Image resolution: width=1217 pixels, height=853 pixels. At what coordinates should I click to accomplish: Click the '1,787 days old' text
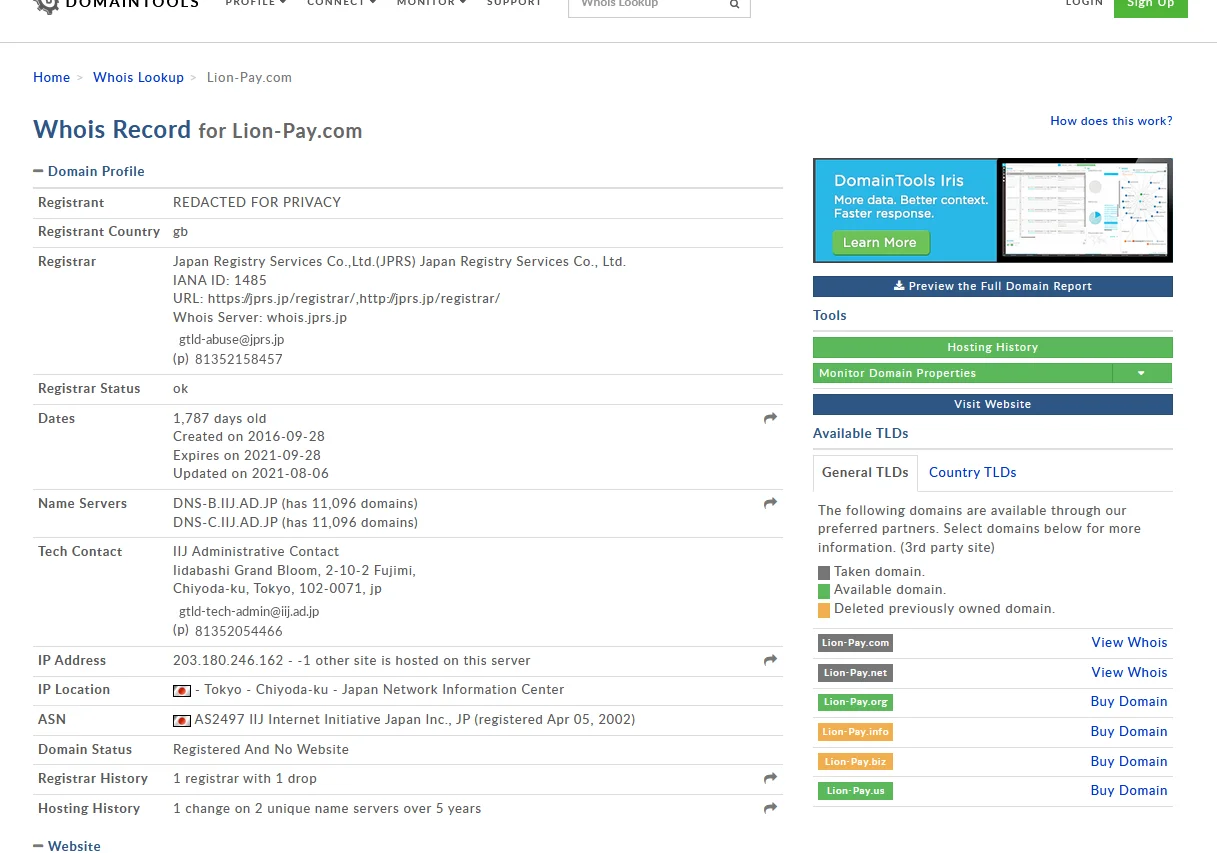(220, 419)
